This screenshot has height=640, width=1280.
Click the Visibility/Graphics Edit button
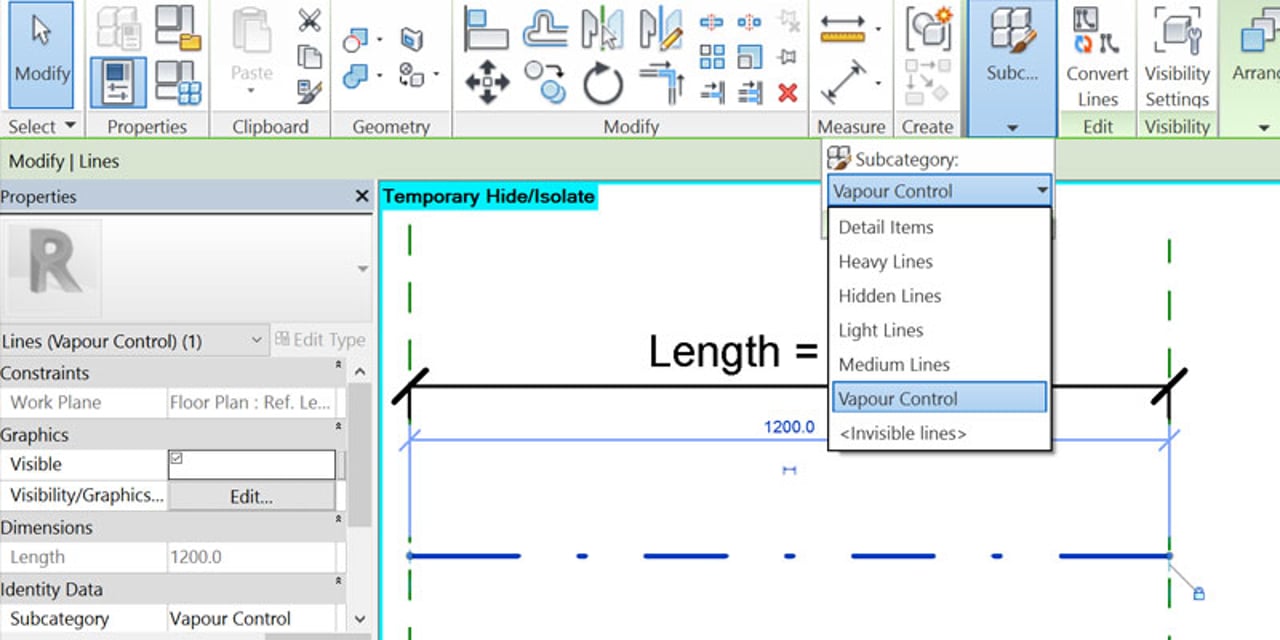tap(251, 496)
